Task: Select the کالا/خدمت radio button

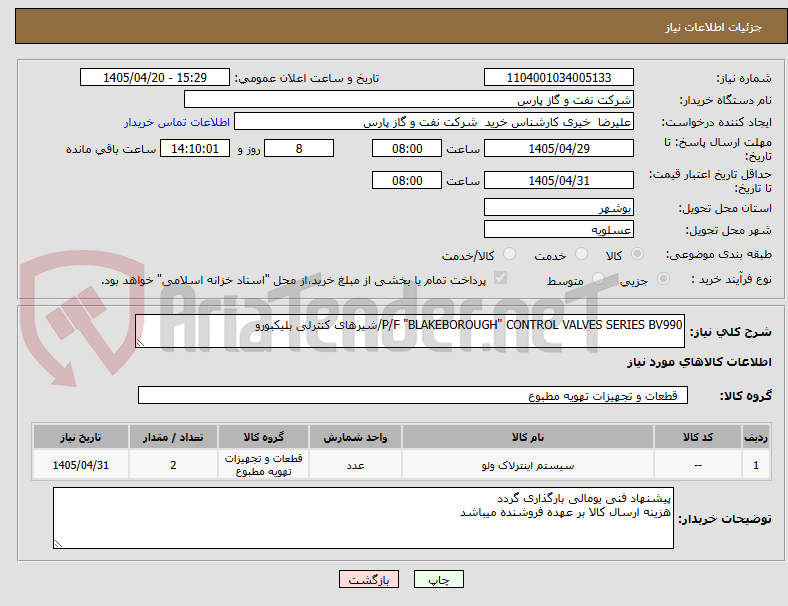Action: tap(510, 254)
